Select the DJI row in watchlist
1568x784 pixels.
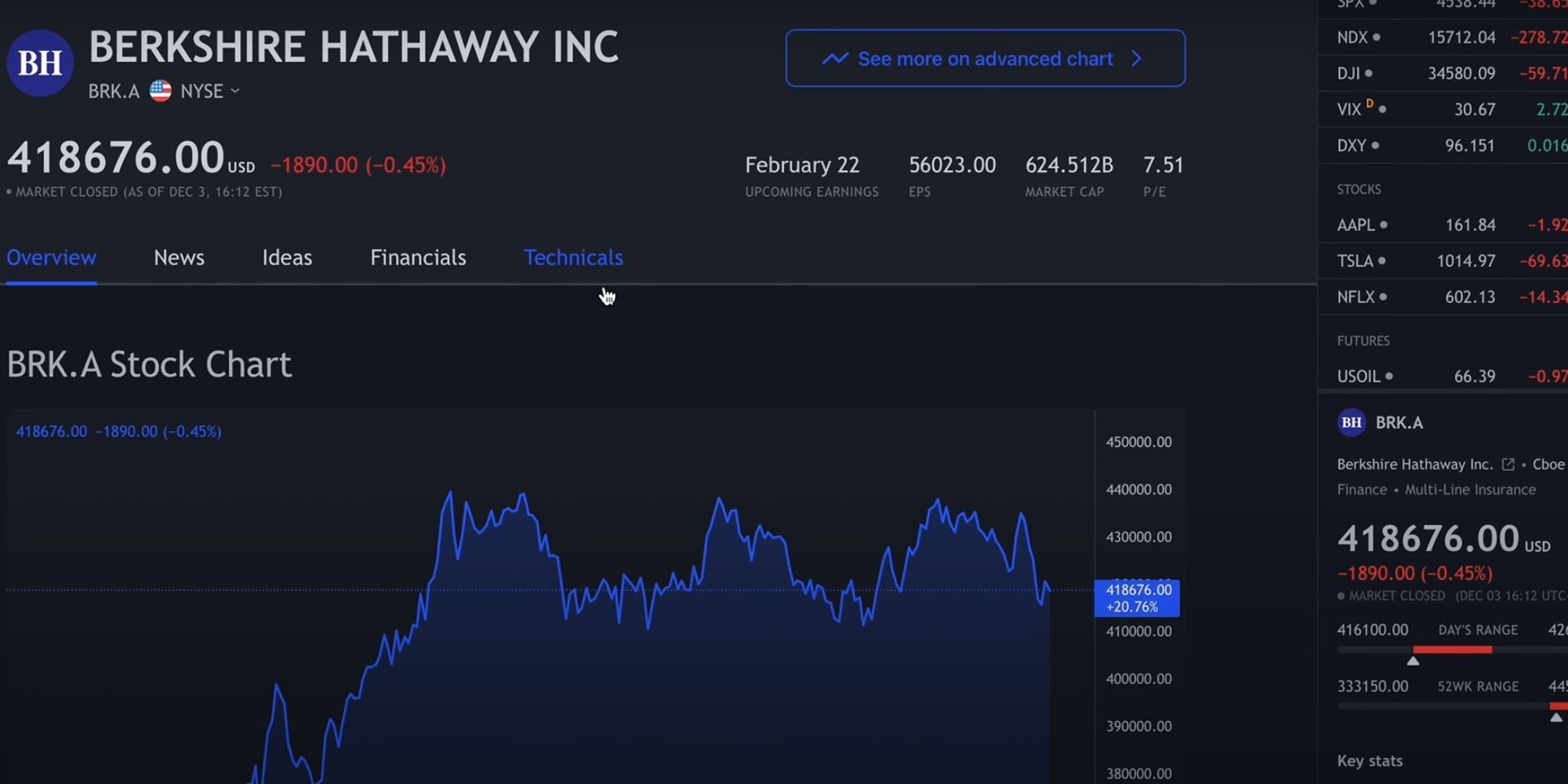click(x=1443, y=73)
